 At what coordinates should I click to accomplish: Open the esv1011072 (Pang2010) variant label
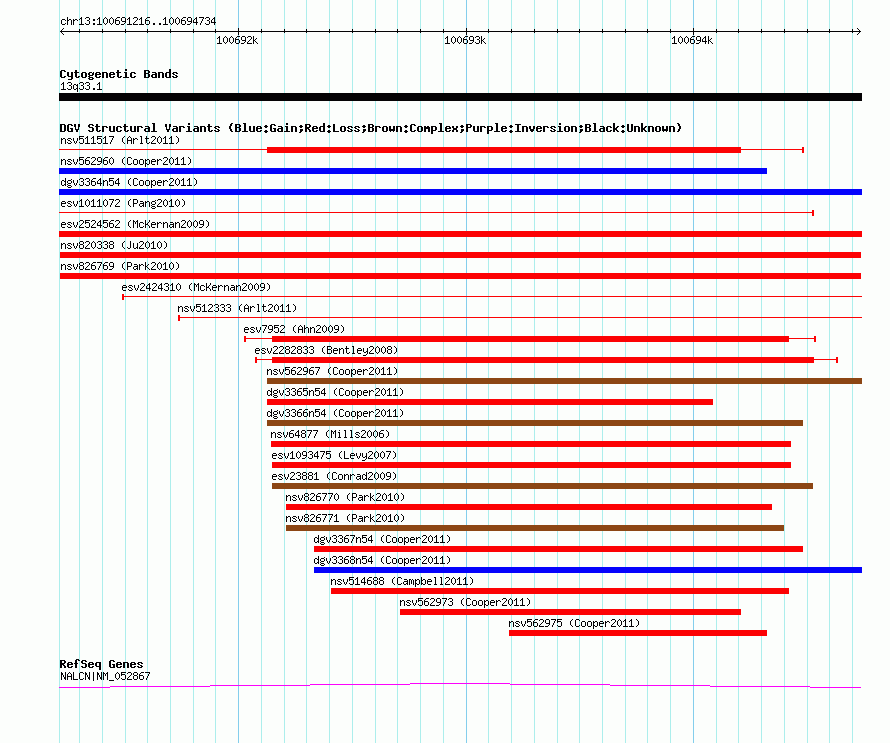pyautogui.click(x=123, y=203)
